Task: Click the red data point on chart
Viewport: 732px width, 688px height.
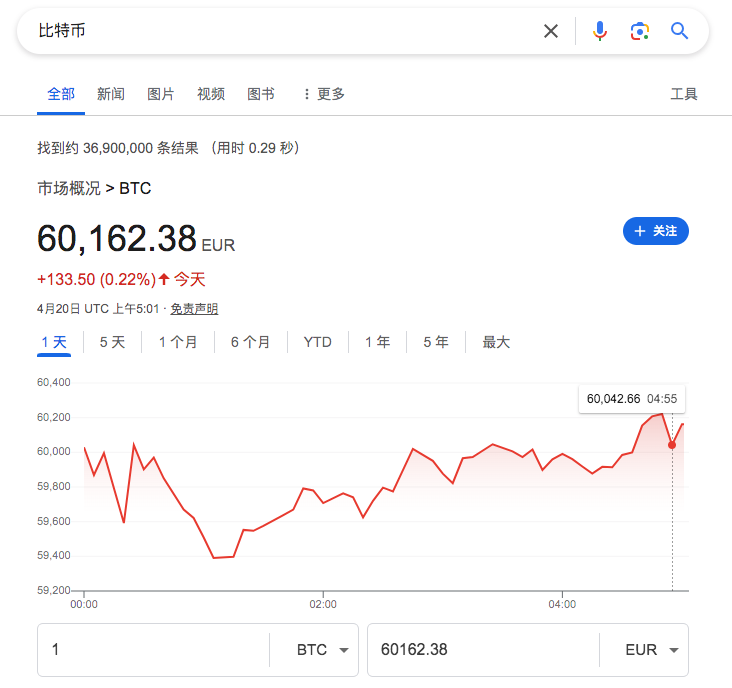Action: pos(672,445)
